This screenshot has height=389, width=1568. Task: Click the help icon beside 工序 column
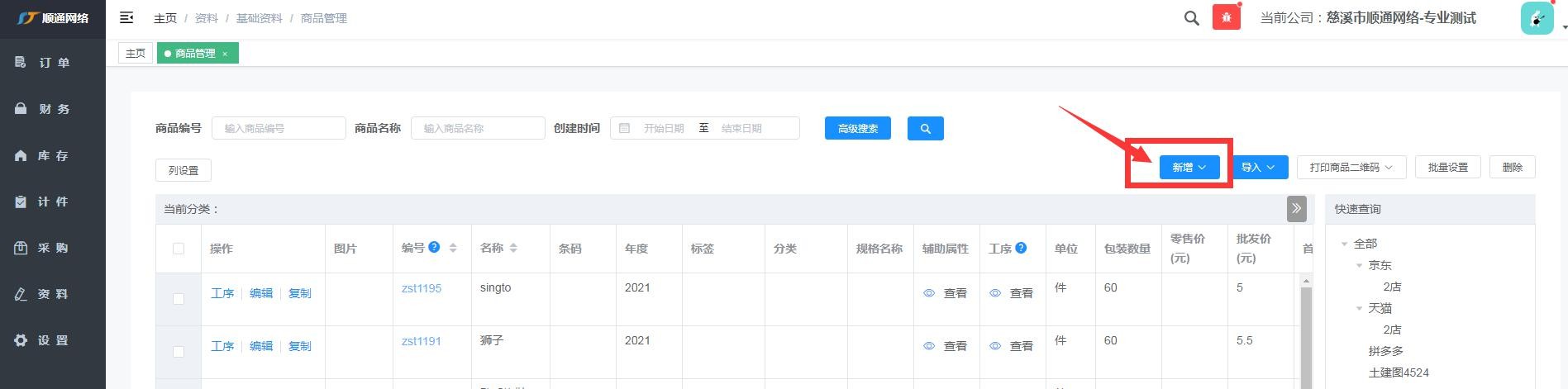pos(1021,248)
